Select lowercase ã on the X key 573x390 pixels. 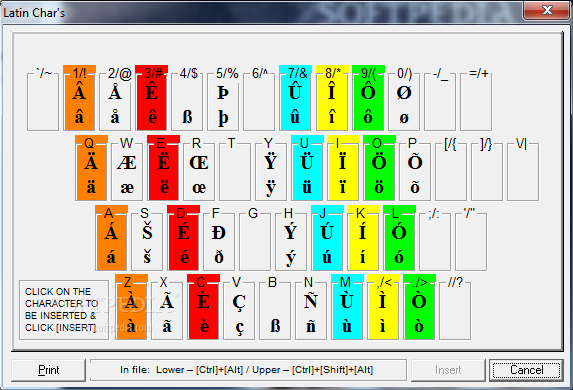tap(167, 326)
